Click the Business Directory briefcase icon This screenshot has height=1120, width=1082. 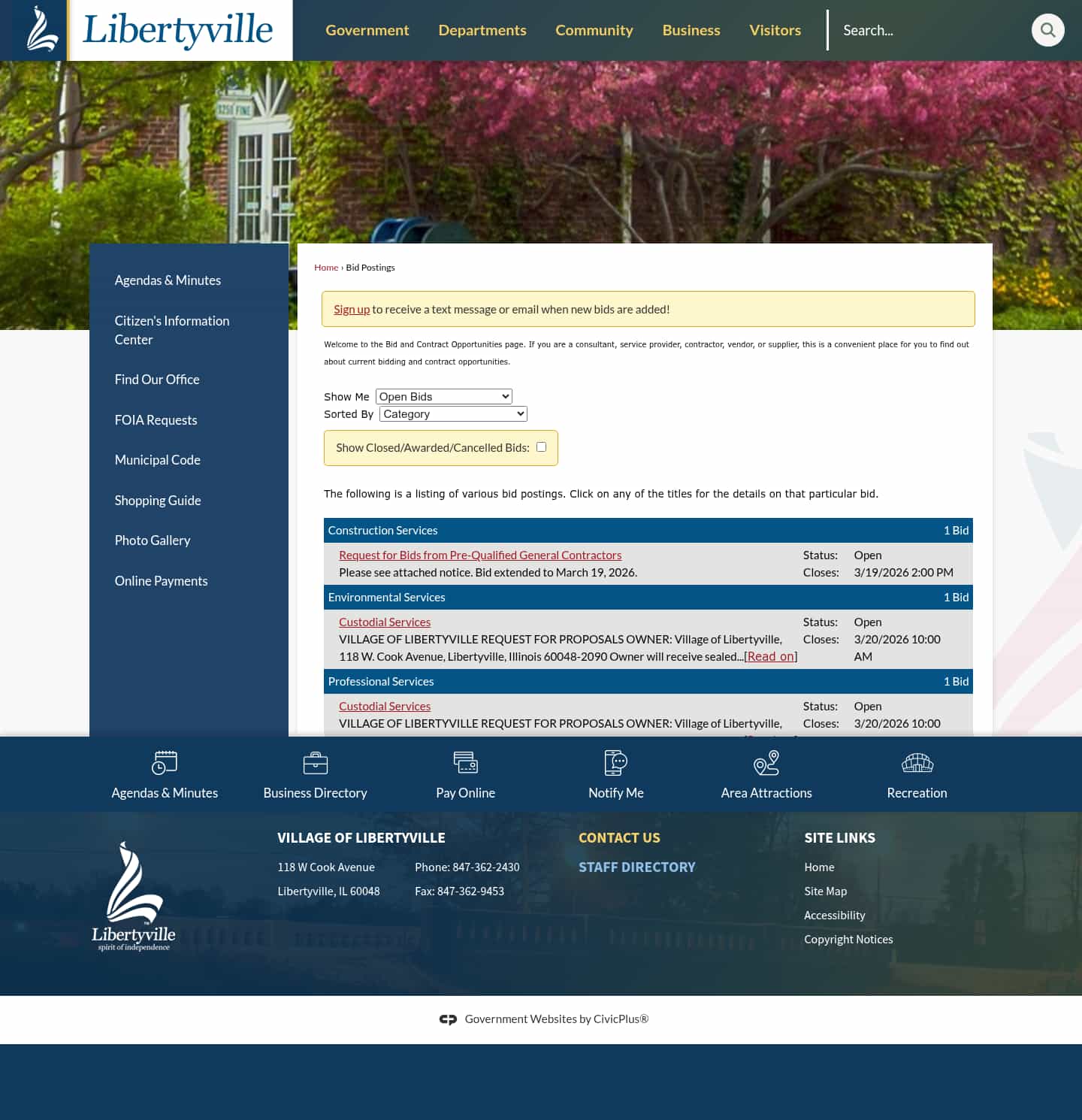click(x=315, y=762)
